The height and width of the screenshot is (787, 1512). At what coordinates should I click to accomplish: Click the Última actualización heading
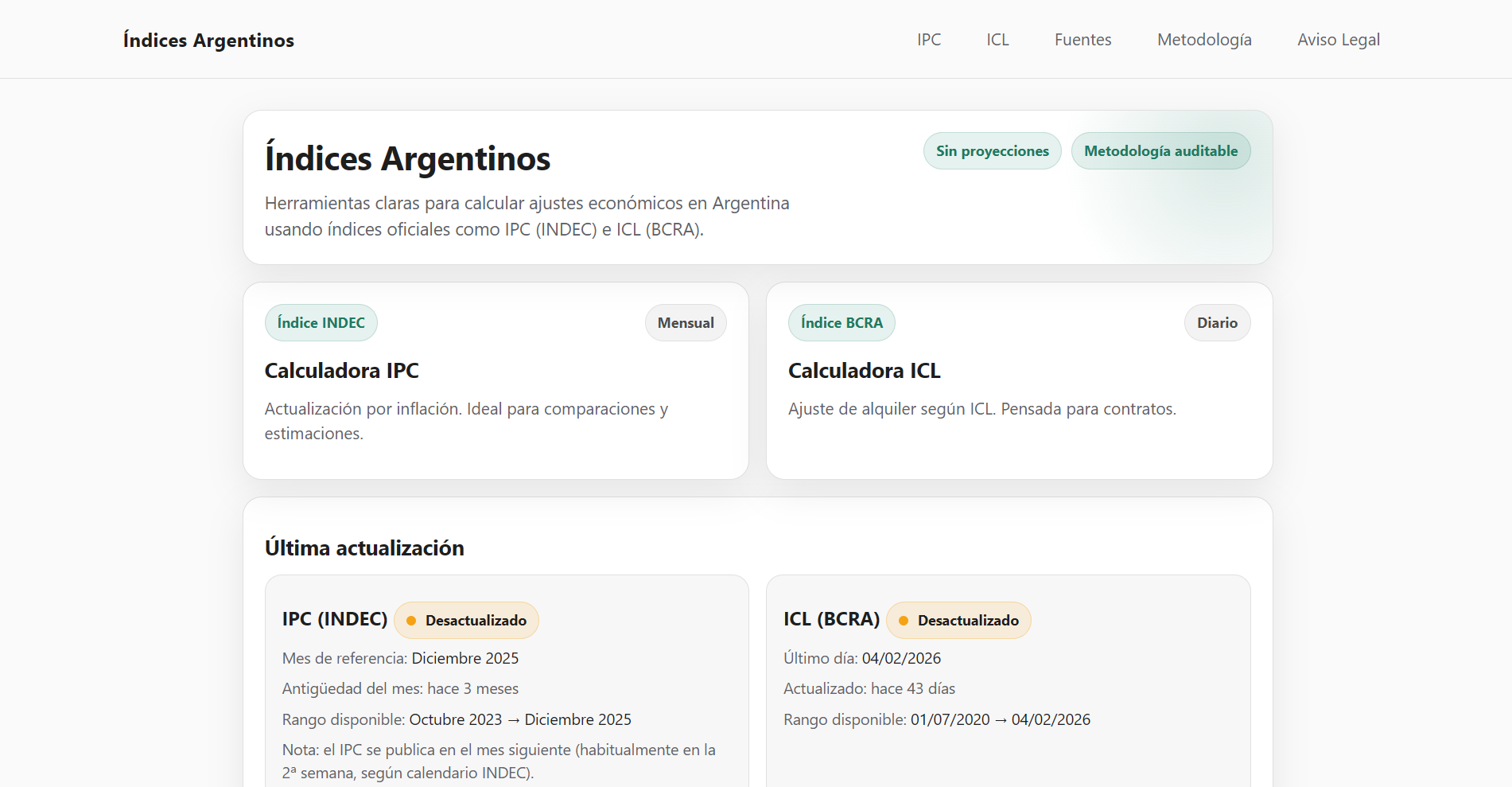[365, 547]
